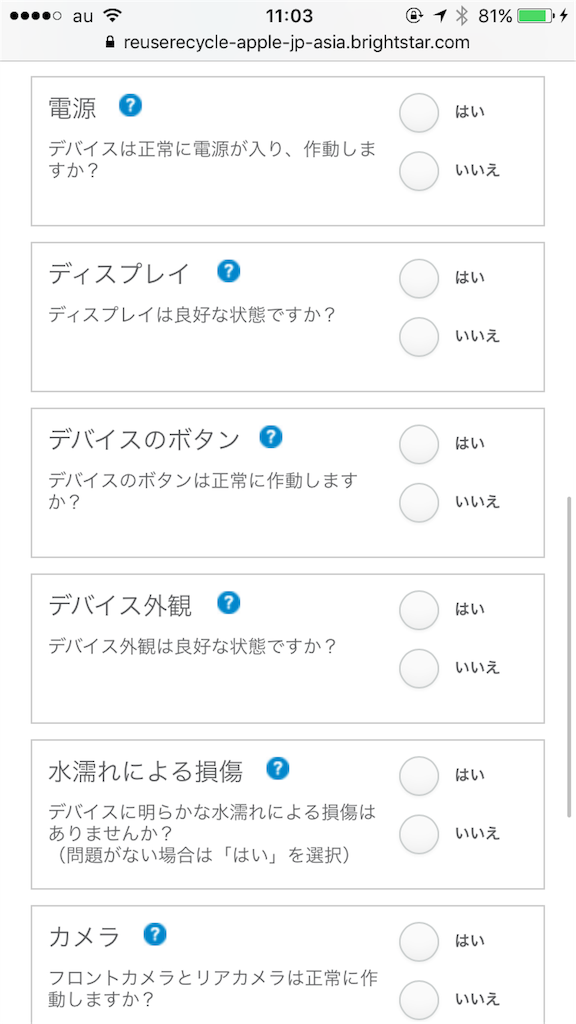576x1024 pixels.
Task: Select いいえ for 電源 question
Action: pos(419,171)
